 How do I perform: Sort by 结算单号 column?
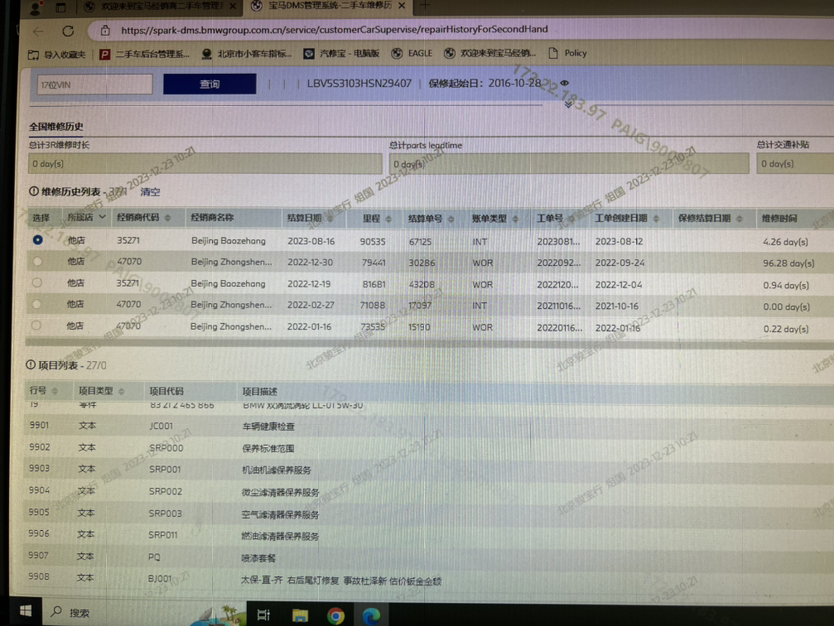point(451,219)
